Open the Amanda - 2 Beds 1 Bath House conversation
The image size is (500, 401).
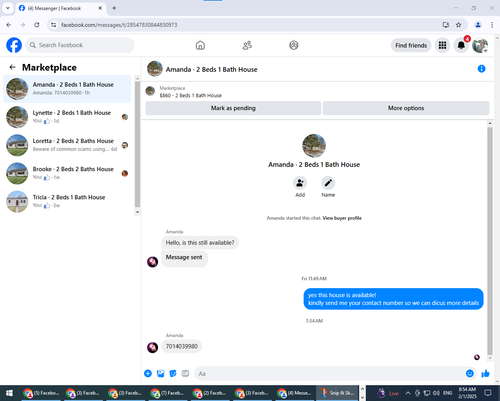[x=67, y=89]
